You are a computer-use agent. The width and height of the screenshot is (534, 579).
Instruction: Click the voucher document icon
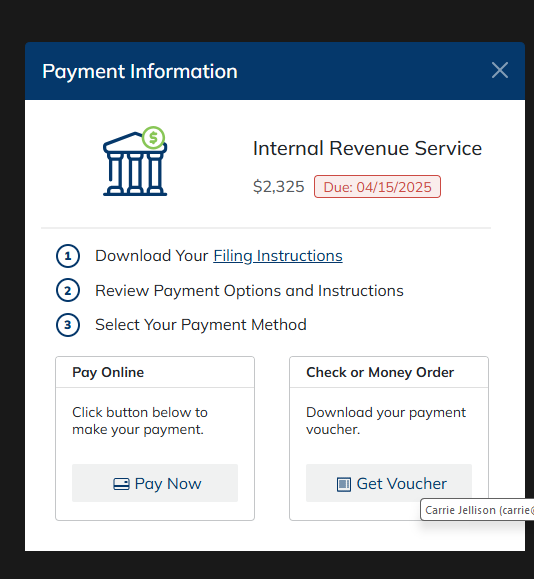point(343,484)
